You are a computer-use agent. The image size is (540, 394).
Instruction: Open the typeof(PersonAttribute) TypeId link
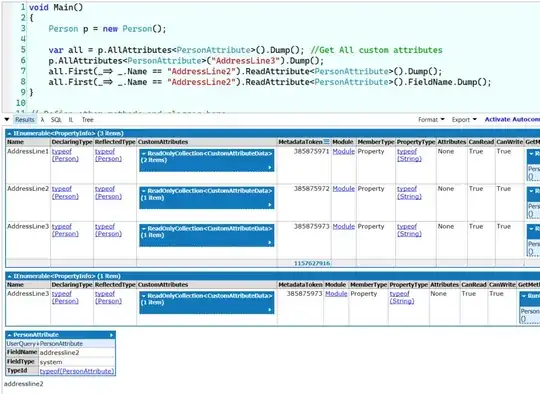pos(76,371)
